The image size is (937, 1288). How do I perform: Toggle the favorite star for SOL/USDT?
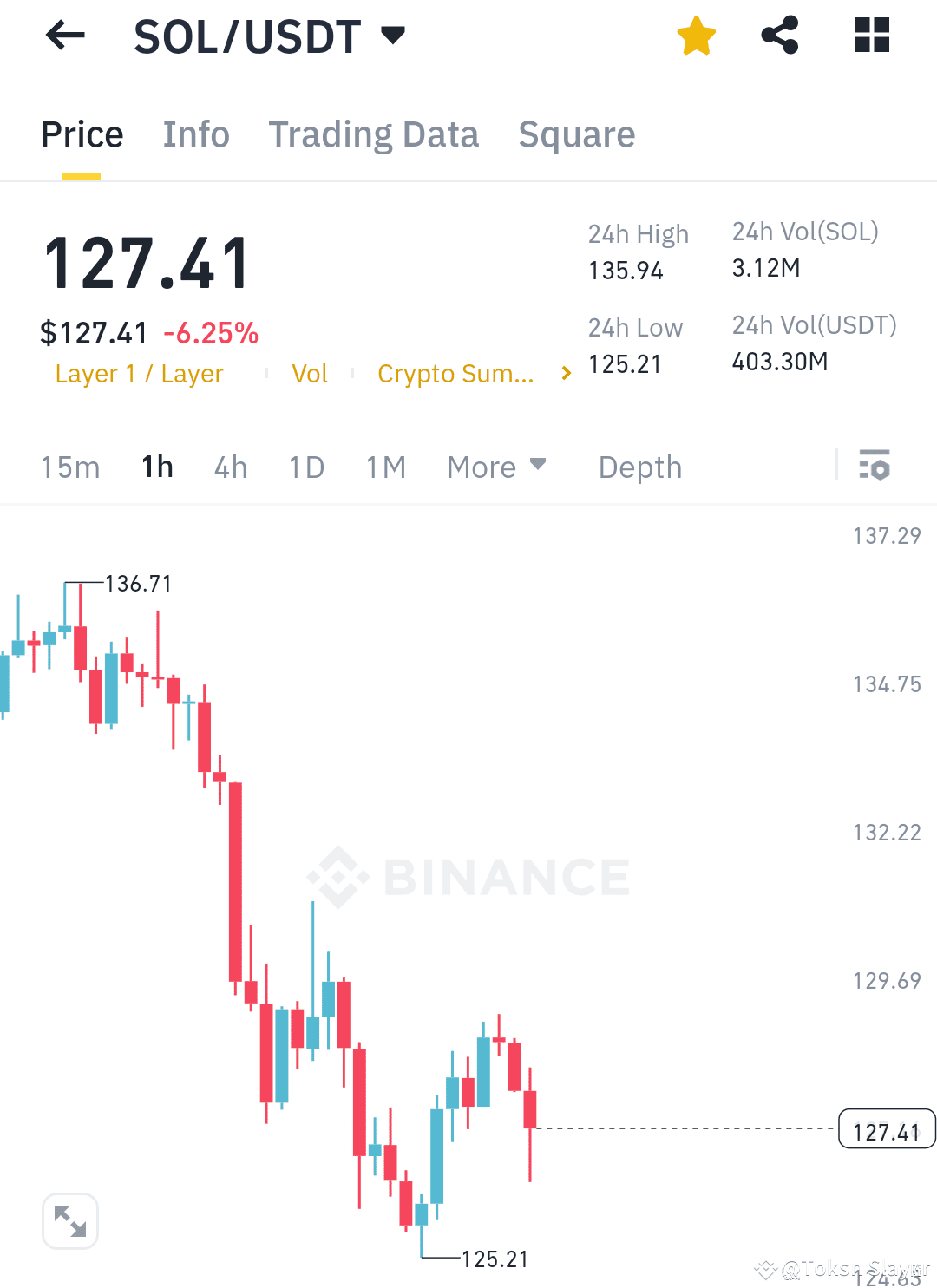tap(697, 36)
